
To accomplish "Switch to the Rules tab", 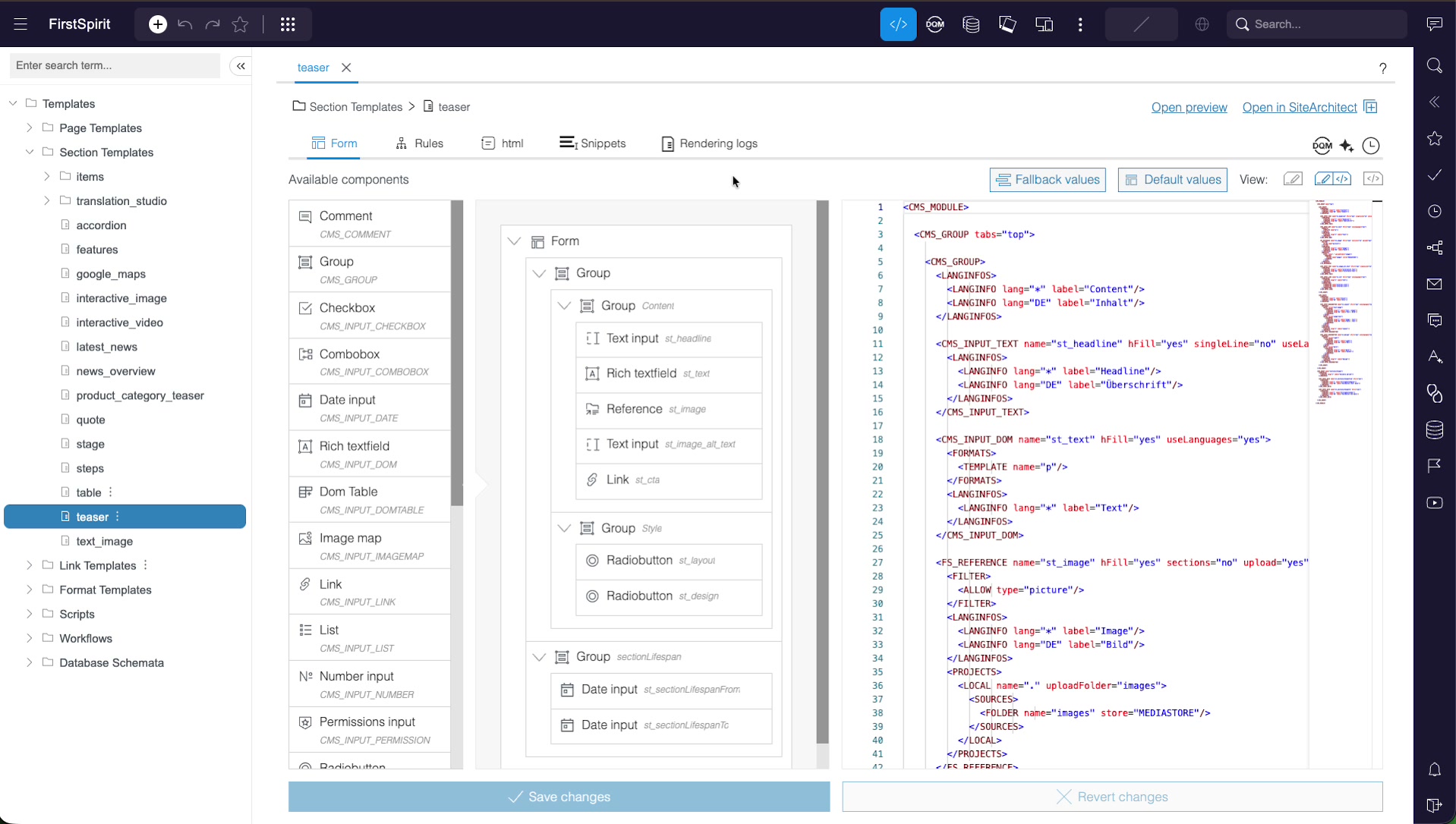I will [x=419, y=143].
